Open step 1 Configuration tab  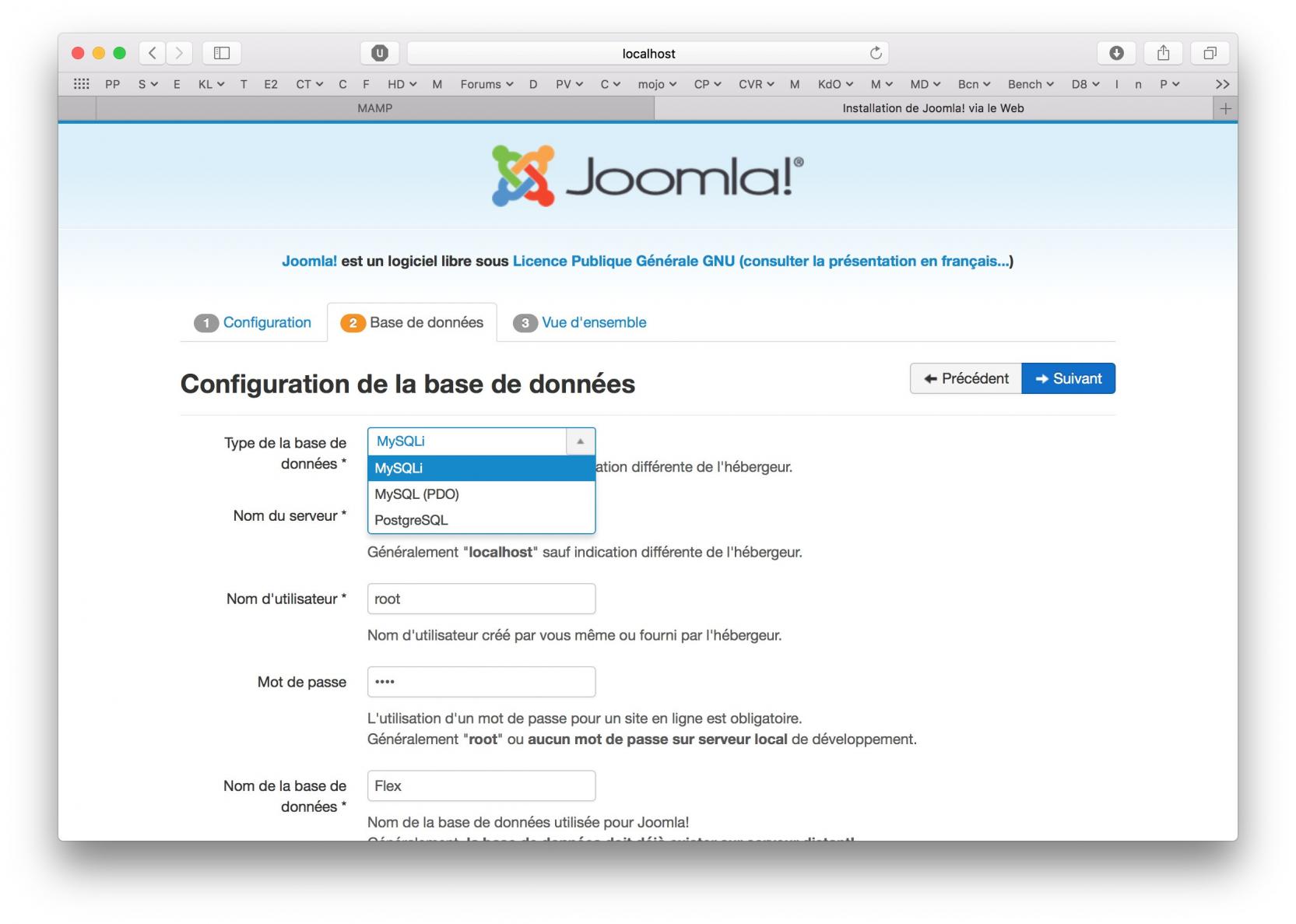pos(253,322)
